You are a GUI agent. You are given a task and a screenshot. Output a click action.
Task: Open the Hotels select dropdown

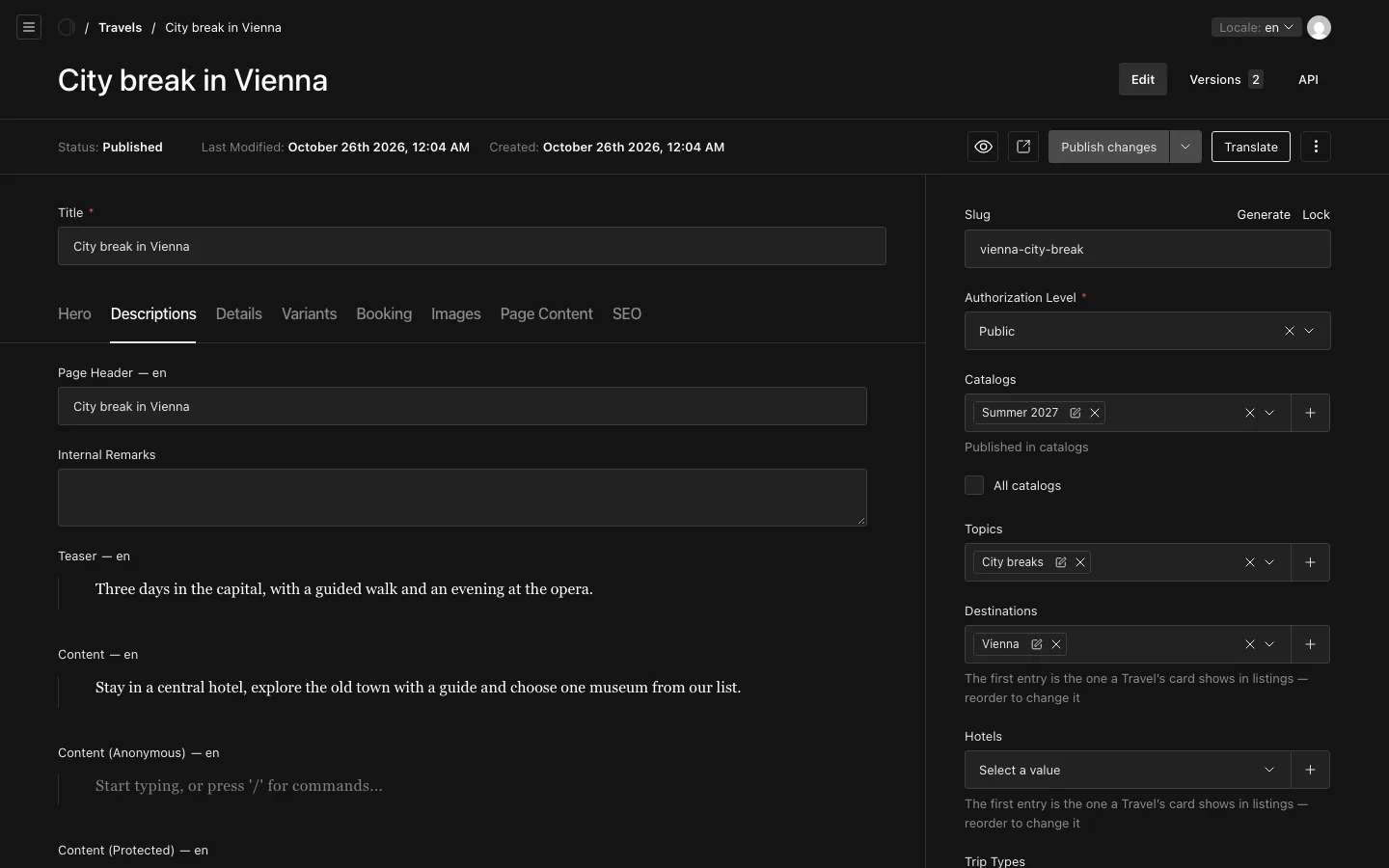point(1128,770)
